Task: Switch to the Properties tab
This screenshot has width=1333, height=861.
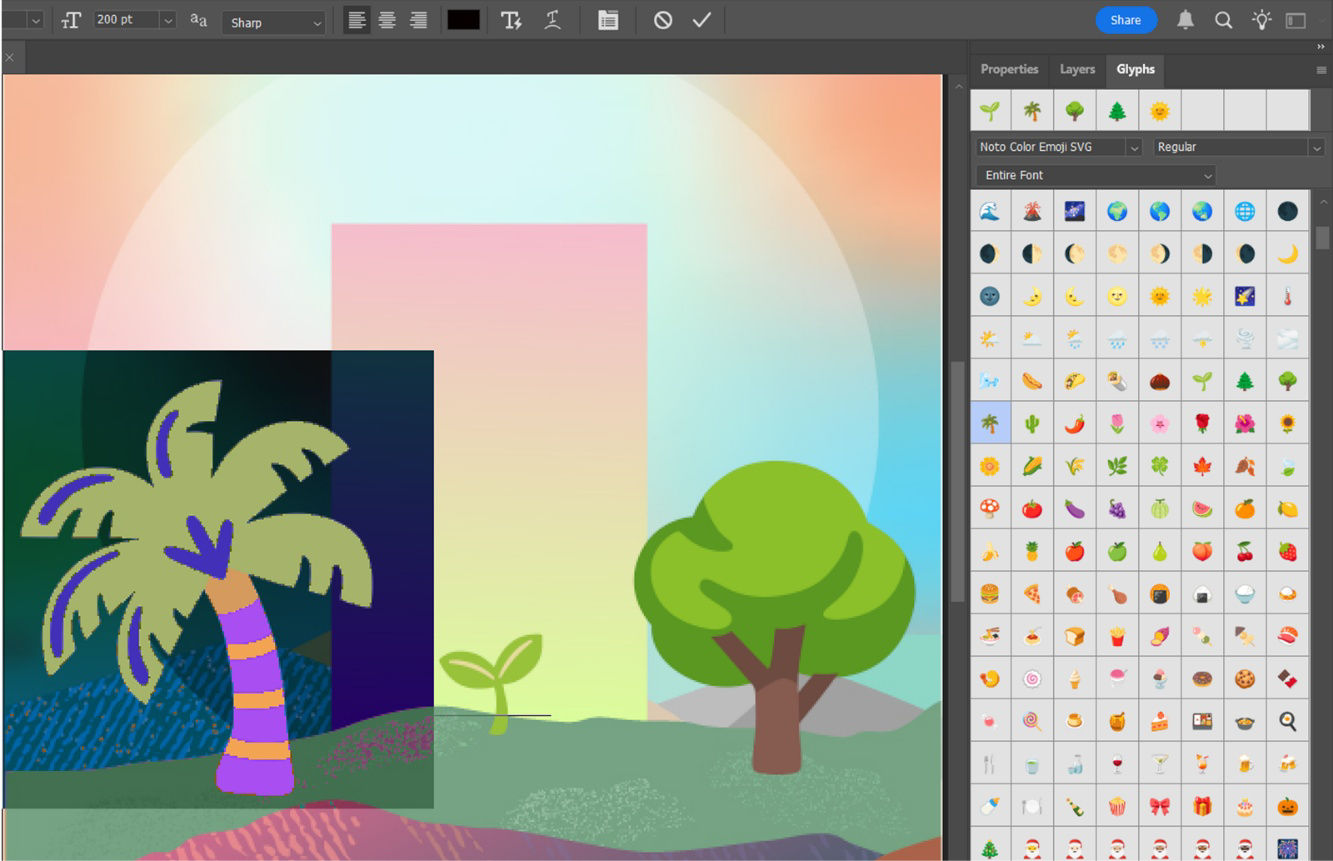Action: pos(1009,69)
